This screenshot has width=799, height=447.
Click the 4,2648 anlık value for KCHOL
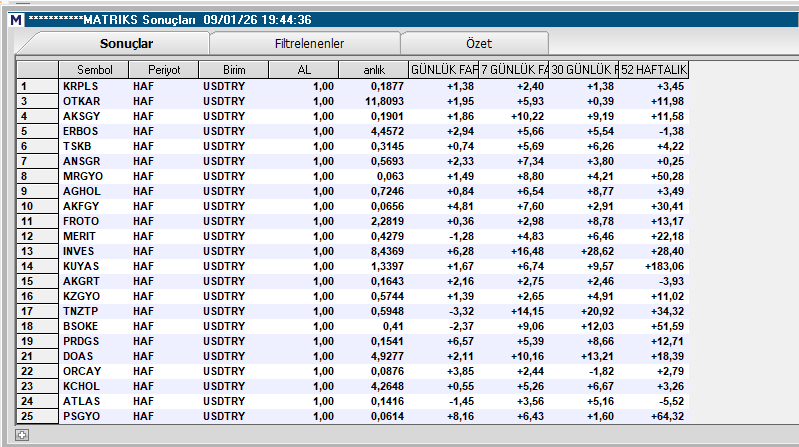387,386
